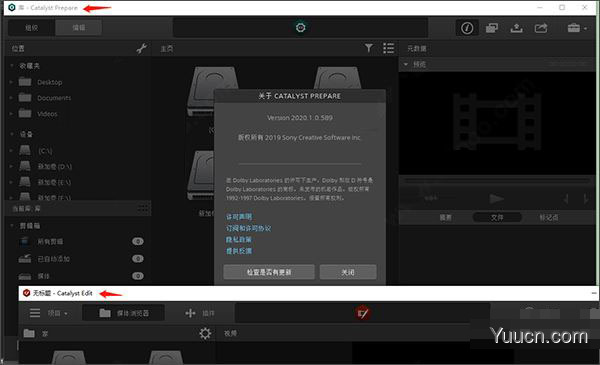Expand the Desktop folder arrow

coord(11,82)
